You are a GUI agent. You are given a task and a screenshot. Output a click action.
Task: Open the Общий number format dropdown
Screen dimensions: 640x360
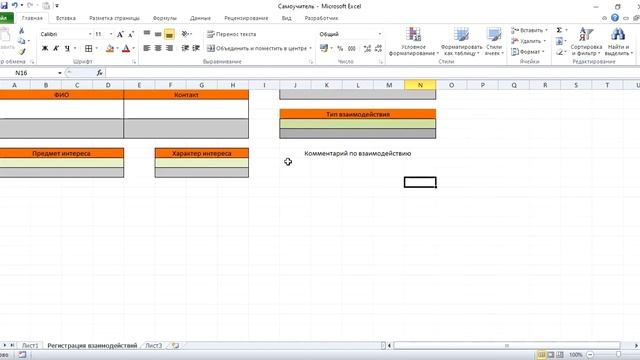[x=380, y=34]
